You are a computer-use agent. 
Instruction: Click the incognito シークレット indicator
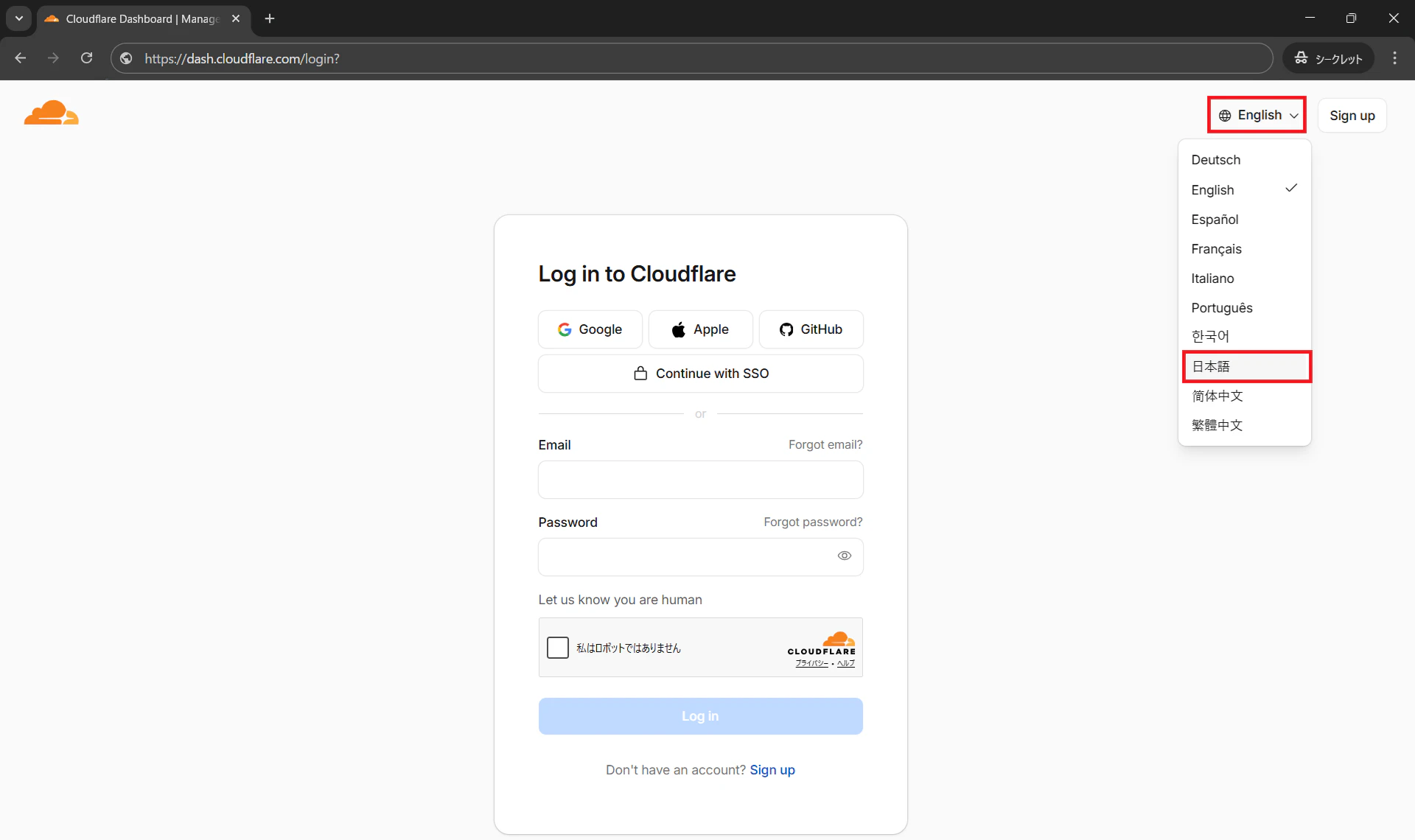[1329, 58]
